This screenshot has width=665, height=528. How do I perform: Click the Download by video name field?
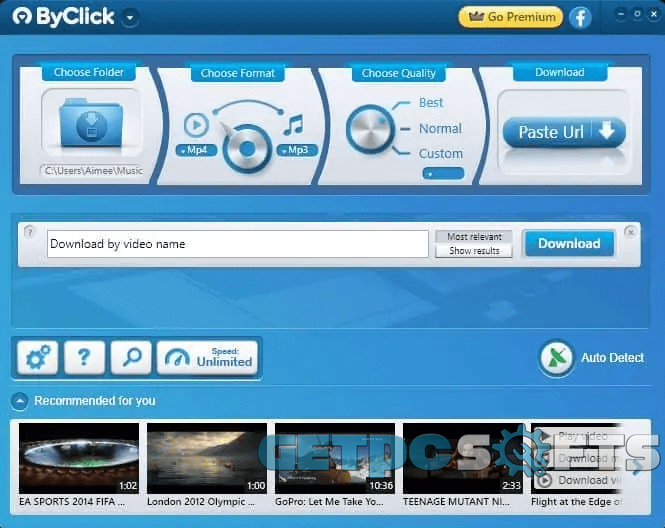[238, 244]
